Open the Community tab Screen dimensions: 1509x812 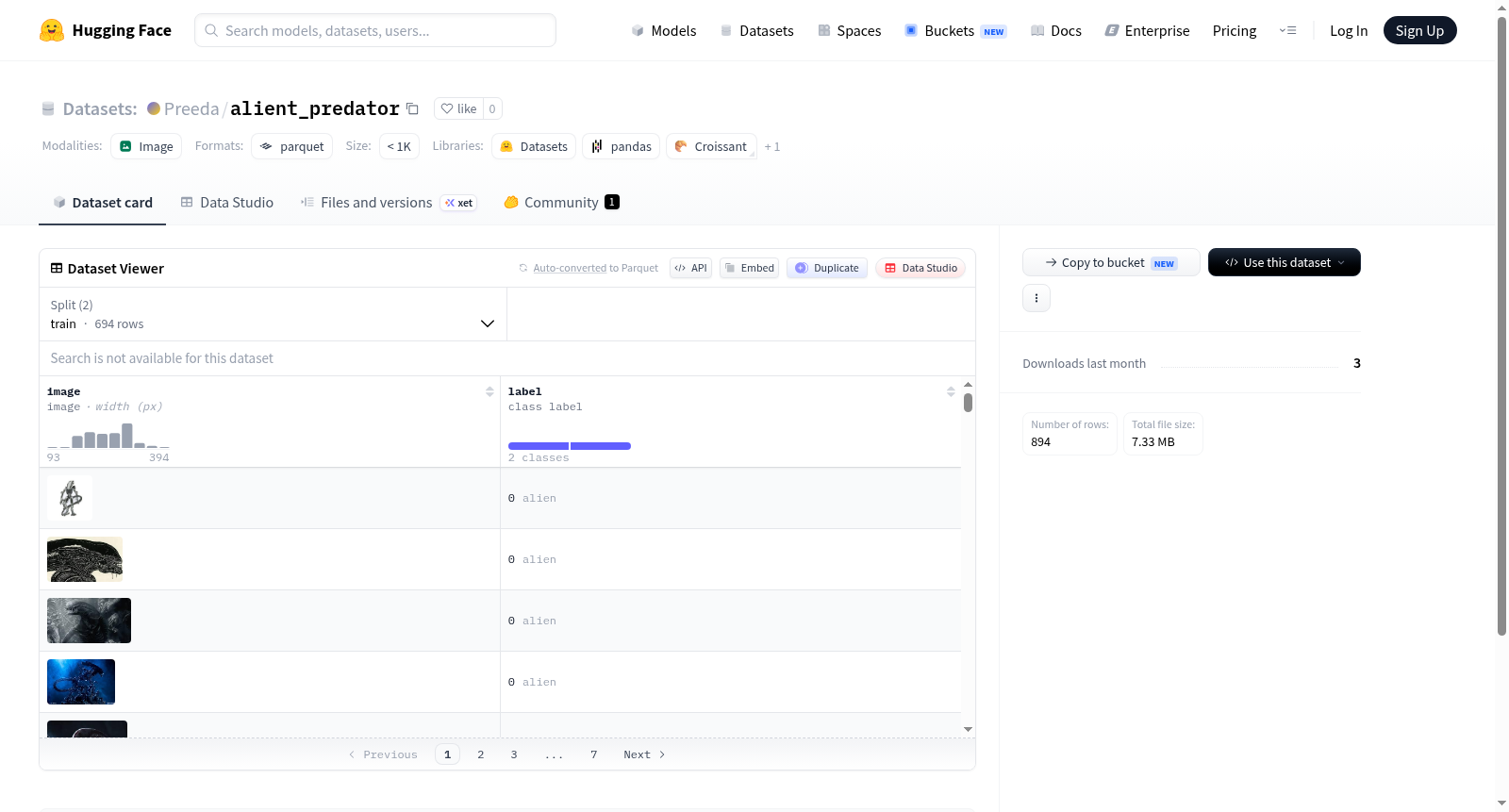click(x=562, y=202)
